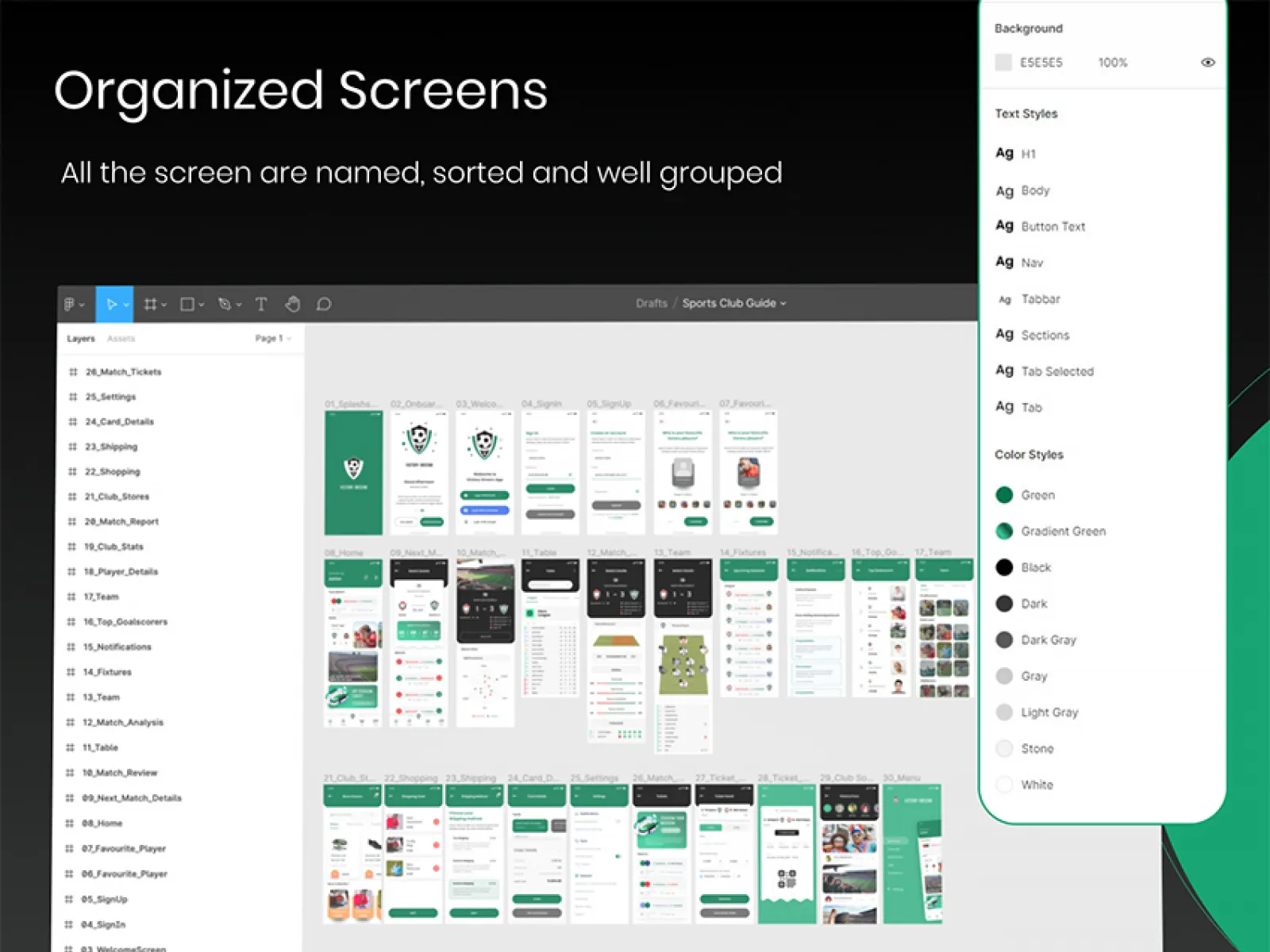1270x952 pixels.
Task: Activate the Hand tool
Action: 292,304
